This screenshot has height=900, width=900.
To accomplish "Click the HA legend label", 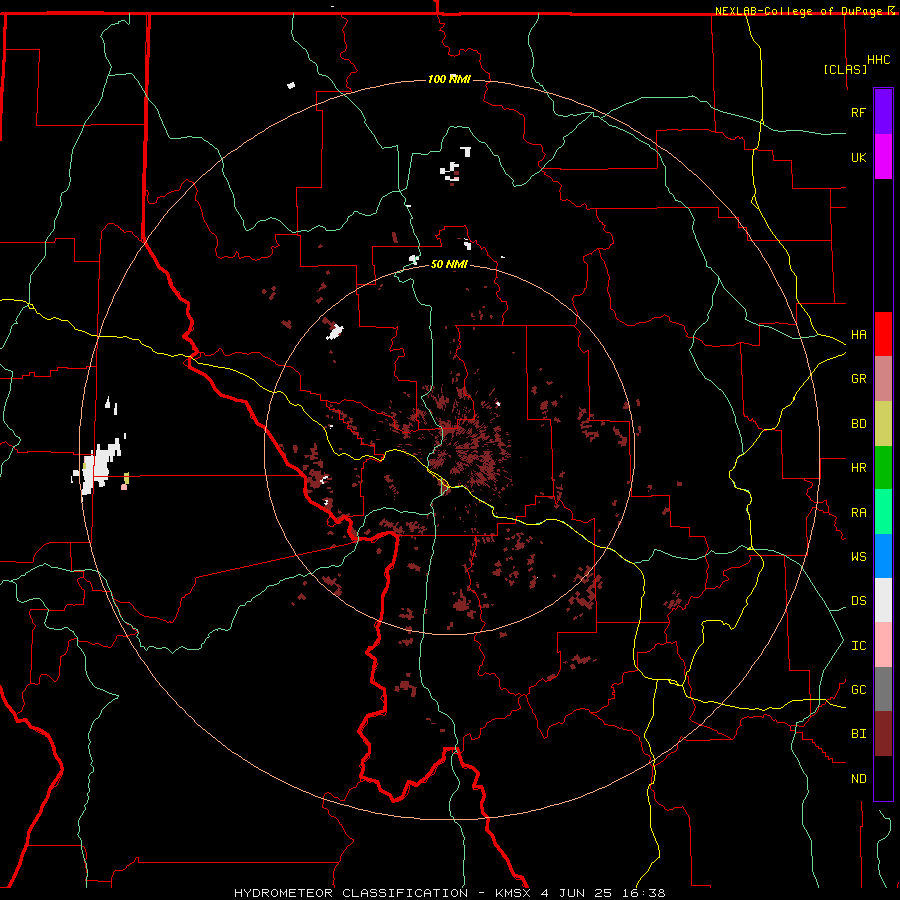I will coord(858,334).
